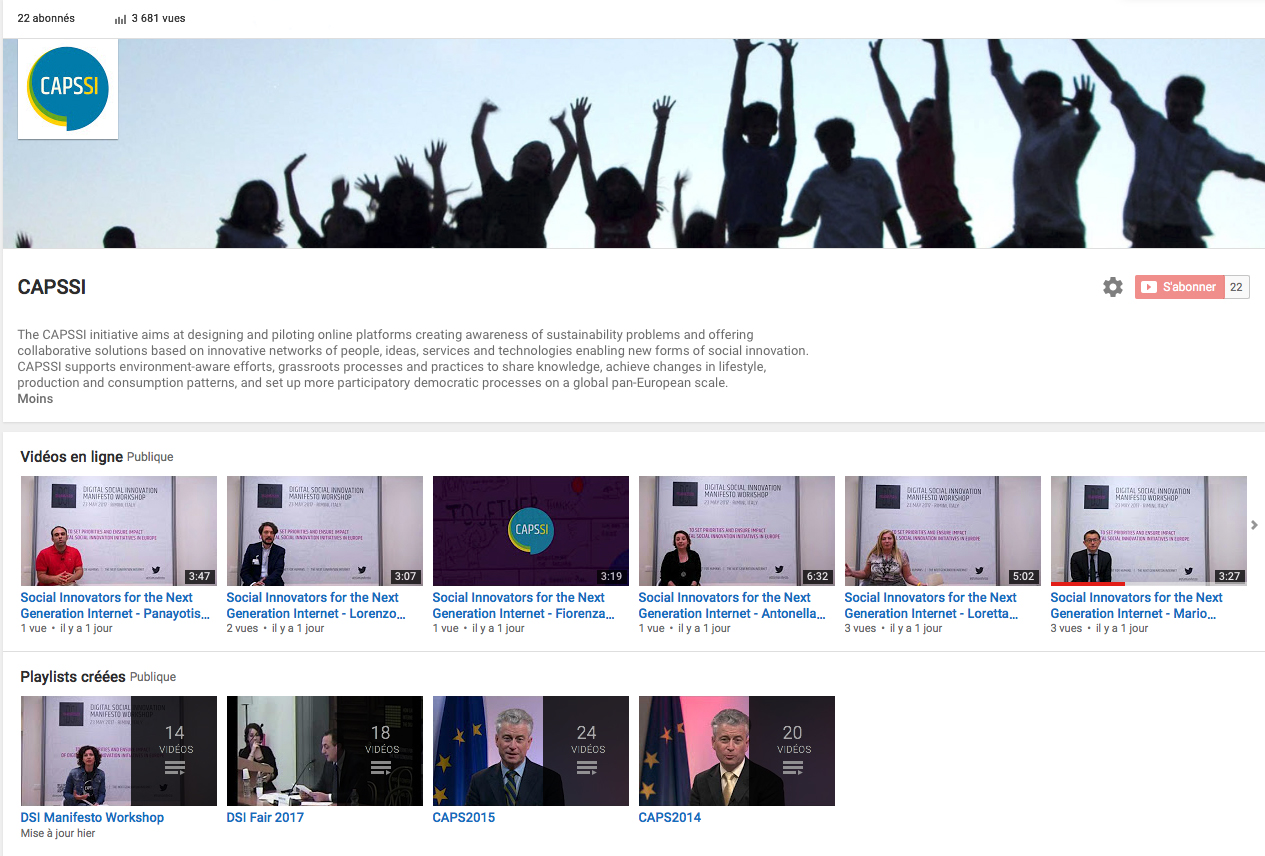Viewport: 1265px width, 856px height.
Task: Open the Playlists créées section heading
Action: point(73,677)
